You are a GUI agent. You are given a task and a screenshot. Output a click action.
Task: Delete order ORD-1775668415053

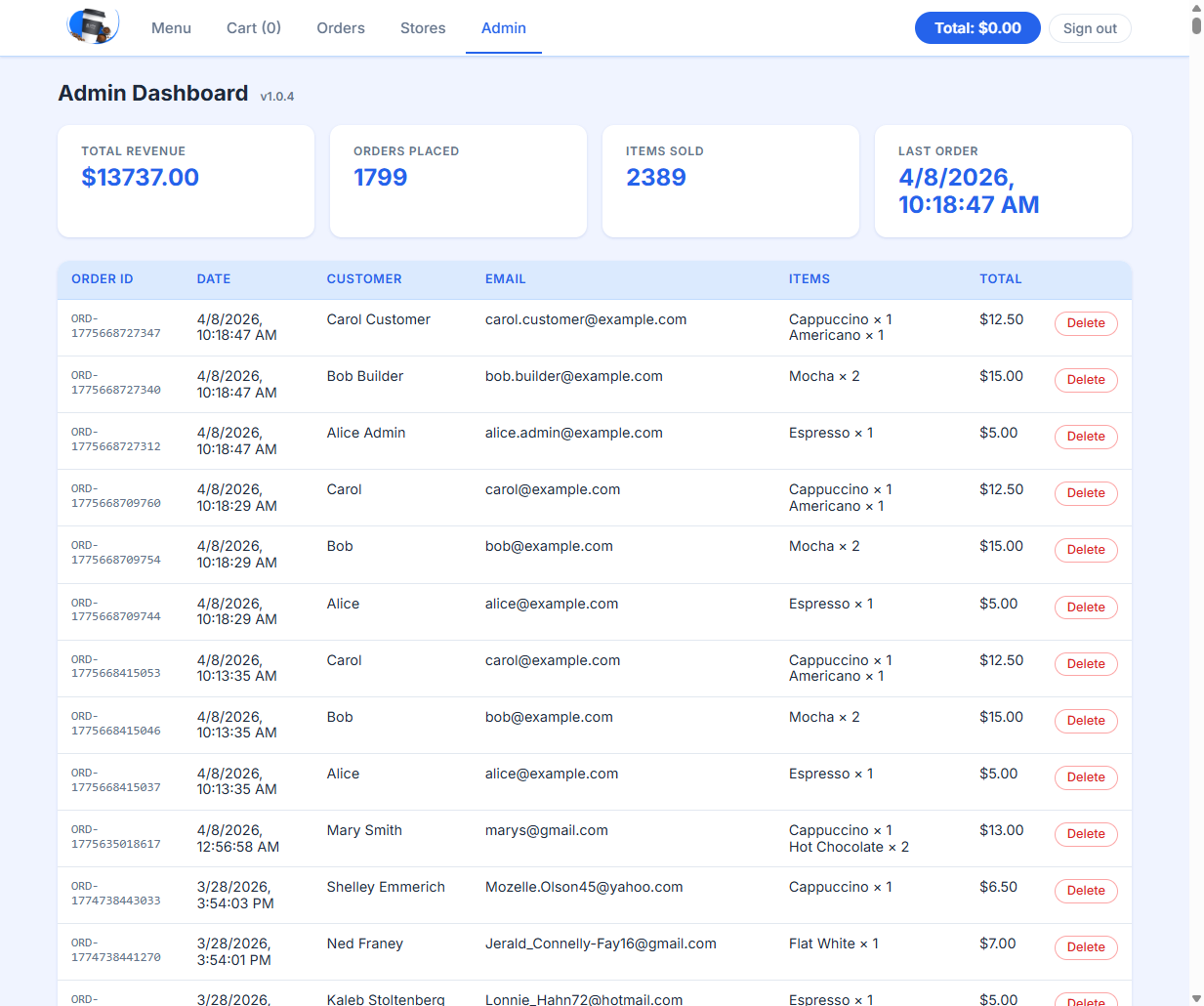(x=1086, y=664)
